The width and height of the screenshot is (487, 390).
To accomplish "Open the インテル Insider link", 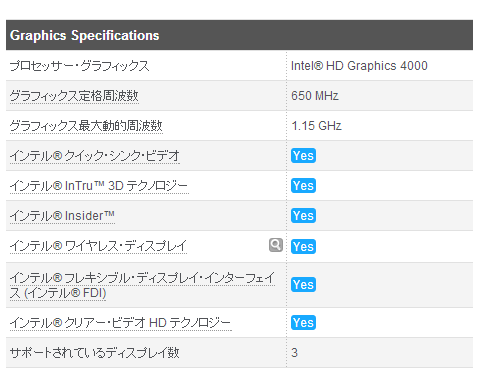I will (62, 216).
